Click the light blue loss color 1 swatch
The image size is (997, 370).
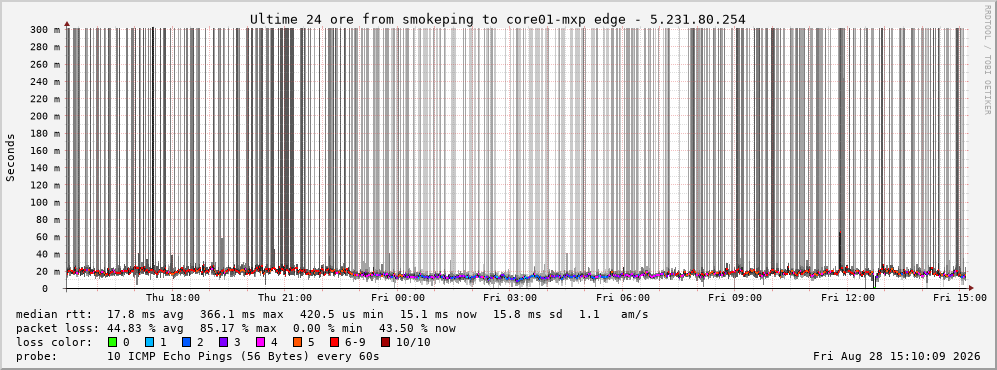tap(149, 343)
